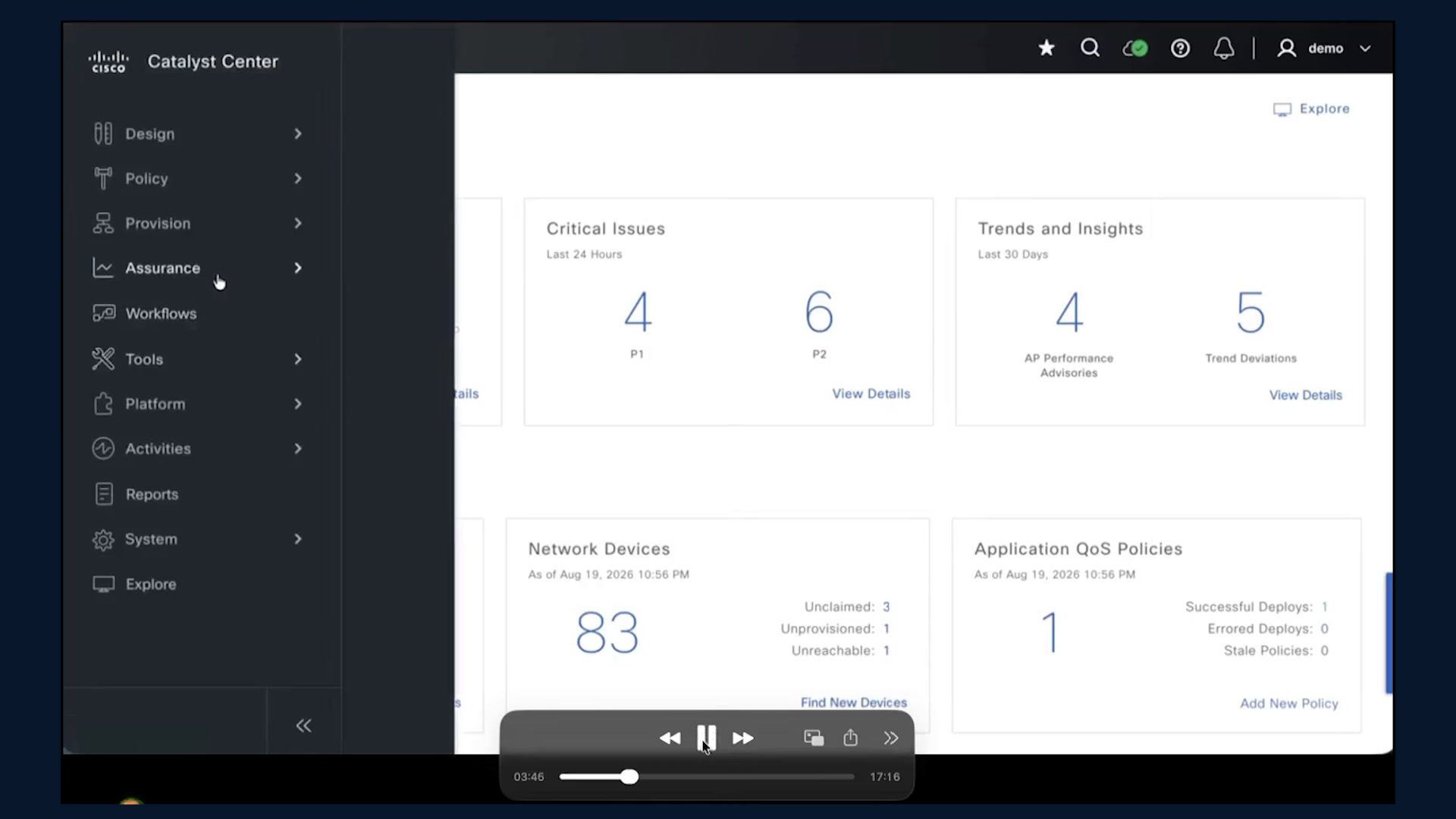Viewport: 1456px width, 819px height.
Task: Collapse the sidebar with double-chevron button
Action: 303,726
